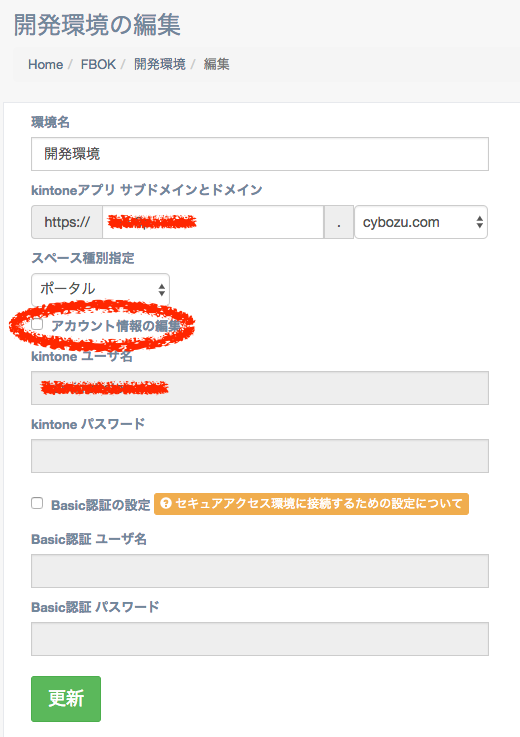Click the Home breadcrumb link
This screenshot has width=520, height=737.
[46, 64]
